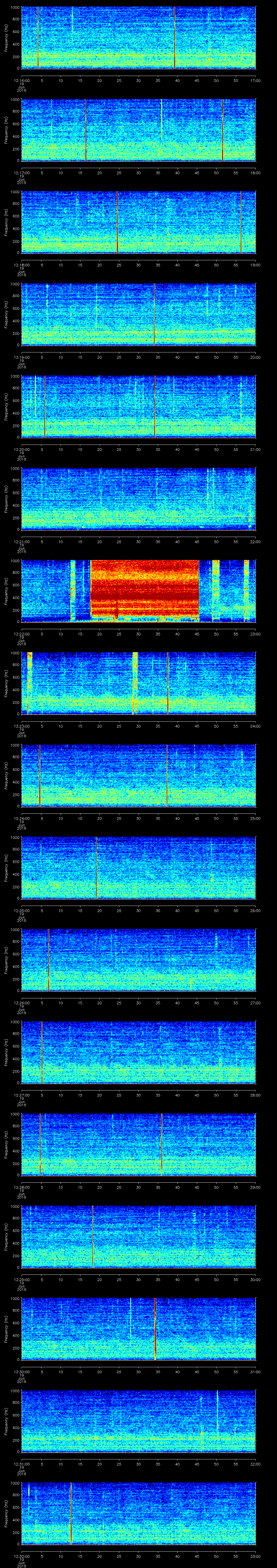
Task: Select the large red noise burst in the 12:22 spectrogram
Action: point(145,589)
